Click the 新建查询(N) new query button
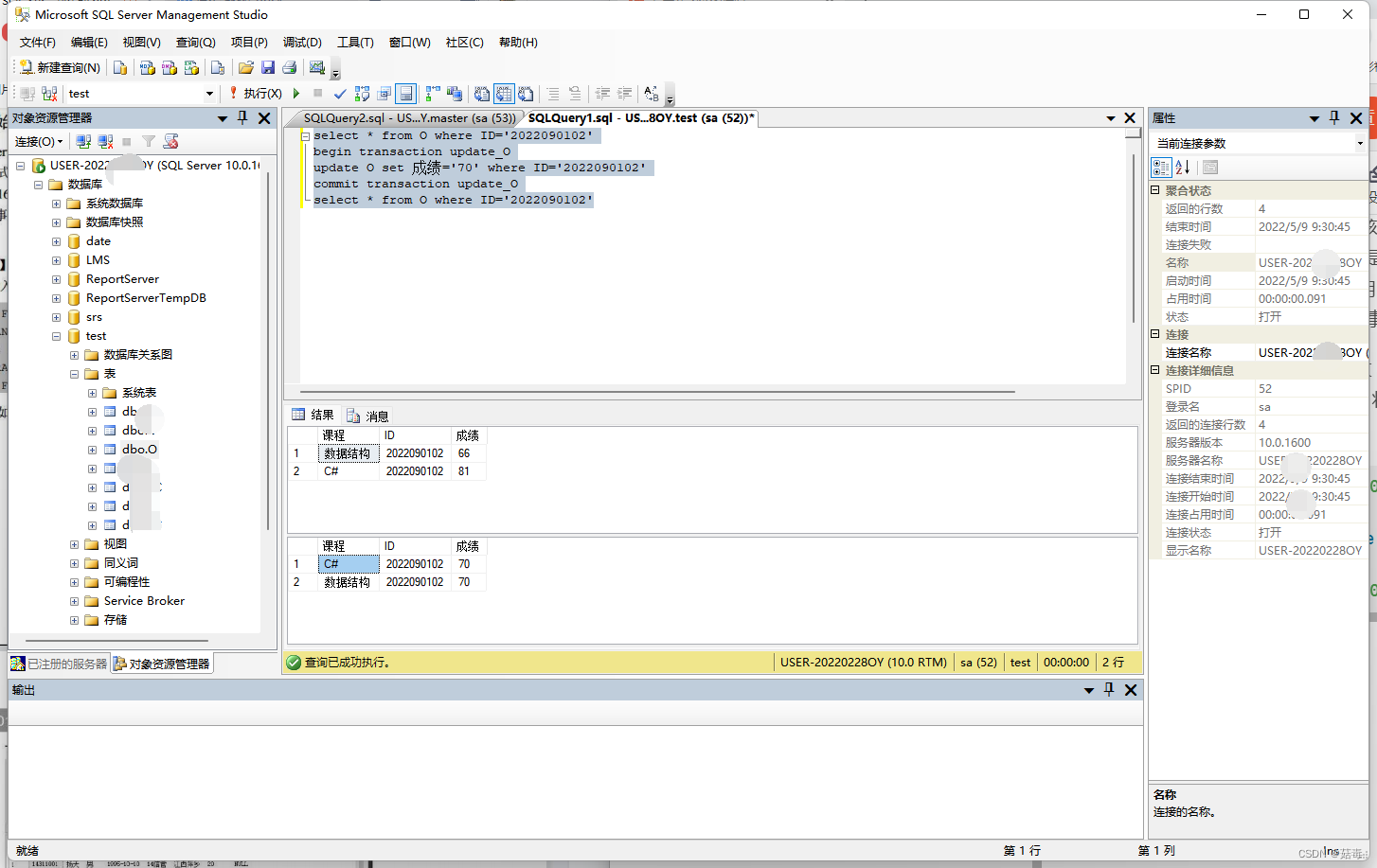The image size is (1377, 868). [x=60, y=67]
